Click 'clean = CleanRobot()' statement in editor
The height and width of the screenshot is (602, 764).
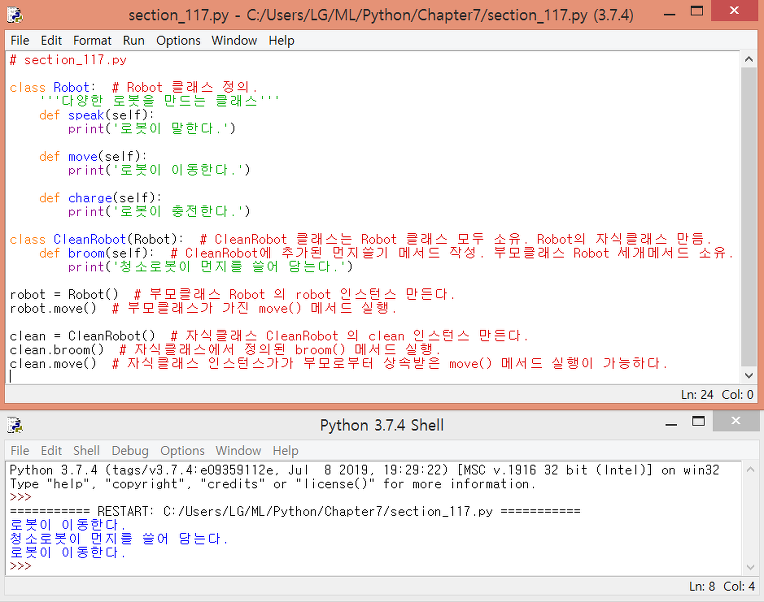tap(82, 336)
